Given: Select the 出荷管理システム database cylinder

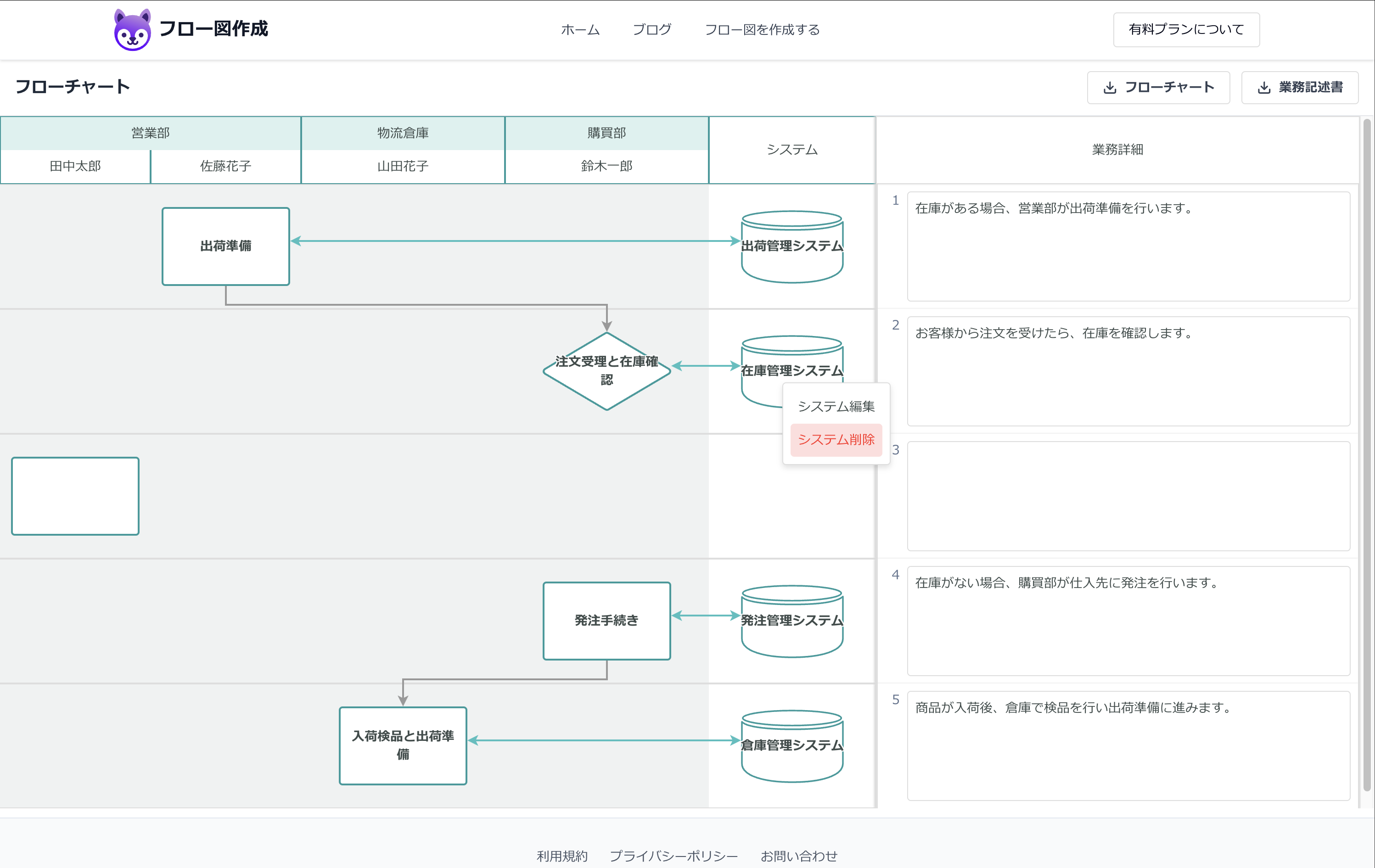Looking at the screenshot, I should [x=792, y=246].
